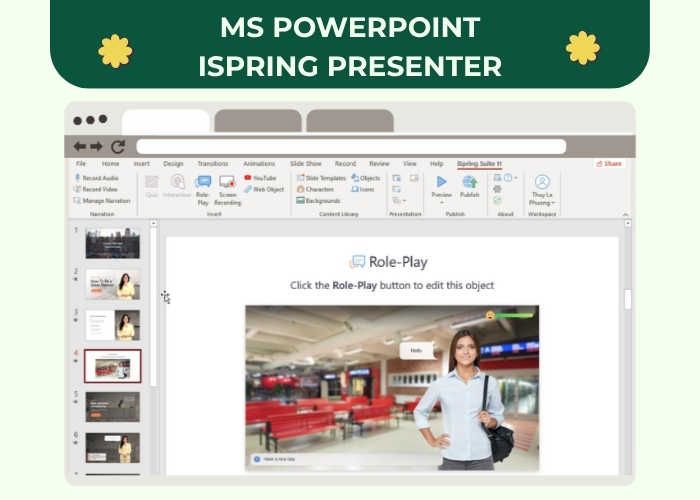
Task: Open the Thuy Le Phuong workspace account menu
Action: coord(542,190)
